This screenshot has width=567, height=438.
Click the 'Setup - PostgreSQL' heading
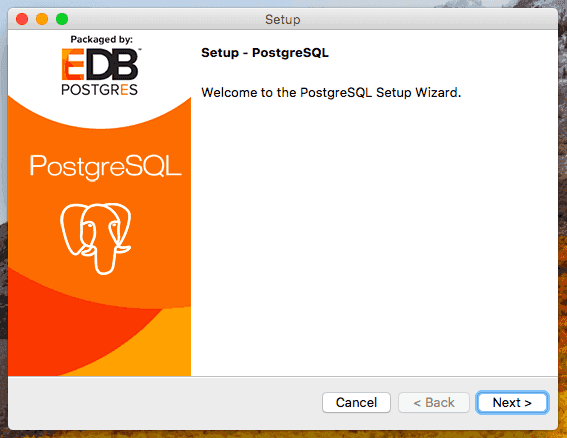point(265,53)
